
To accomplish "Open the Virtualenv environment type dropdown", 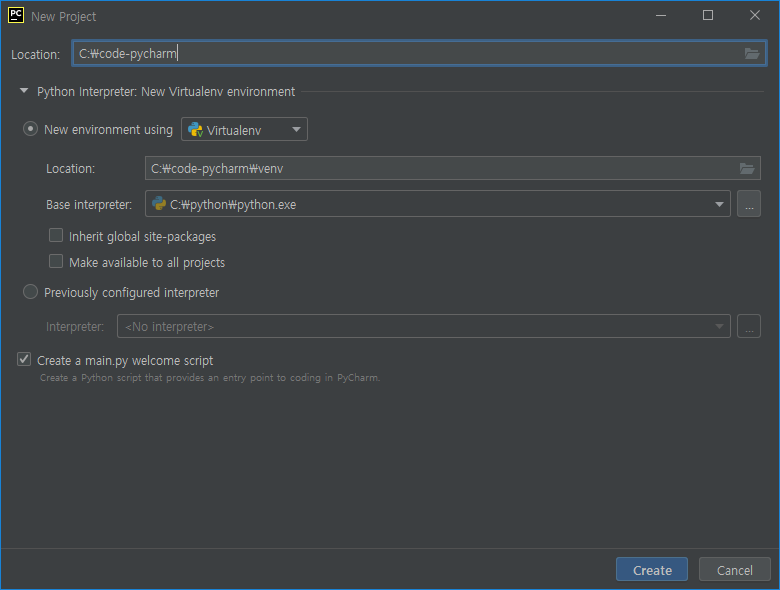I will [244, 129].
